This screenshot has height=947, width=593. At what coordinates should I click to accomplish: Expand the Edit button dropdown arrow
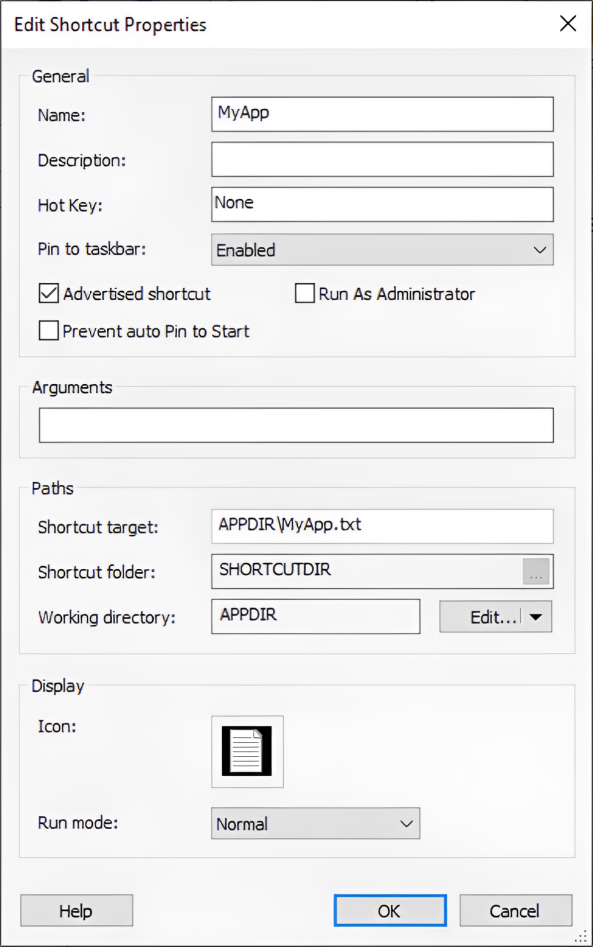pyautogui.click(x=536, y=617)
